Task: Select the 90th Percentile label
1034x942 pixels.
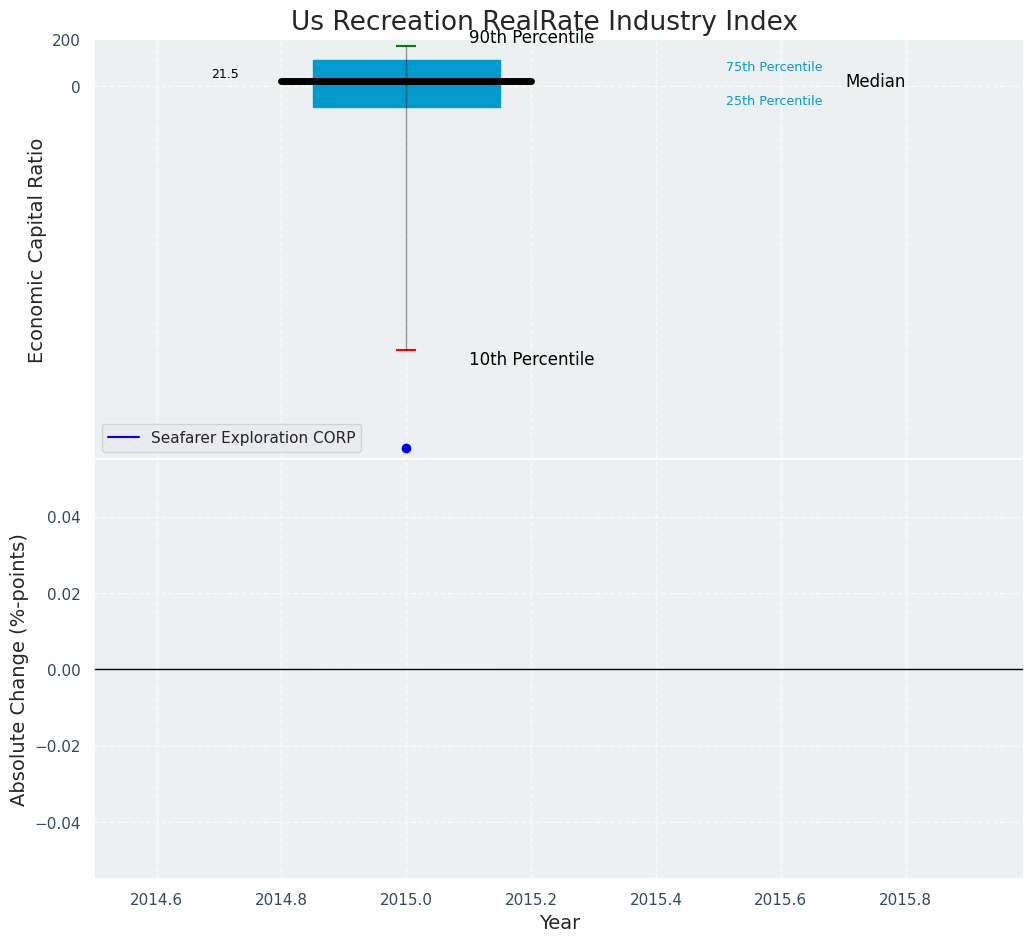Action: (531, 38)
